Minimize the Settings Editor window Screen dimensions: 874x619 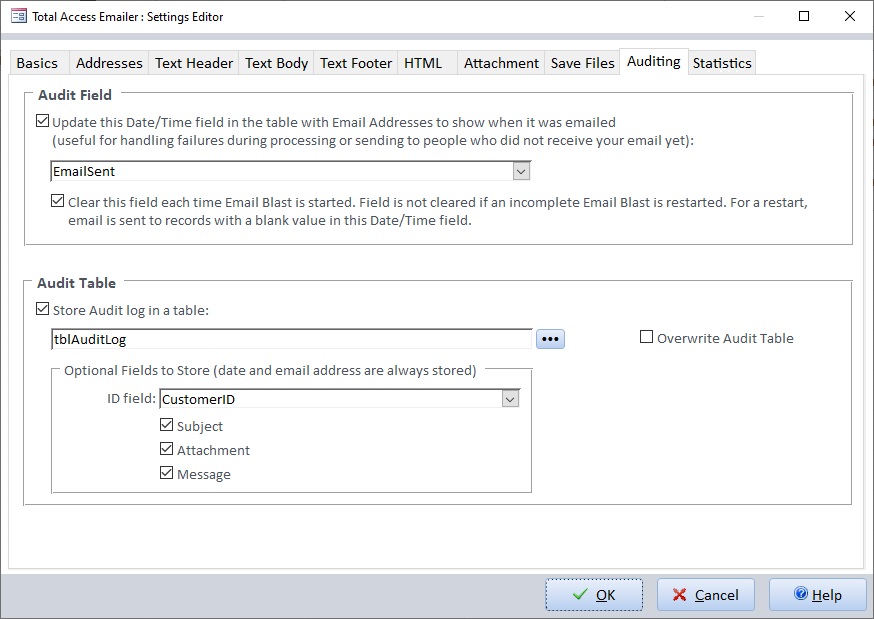pos(758,16)
